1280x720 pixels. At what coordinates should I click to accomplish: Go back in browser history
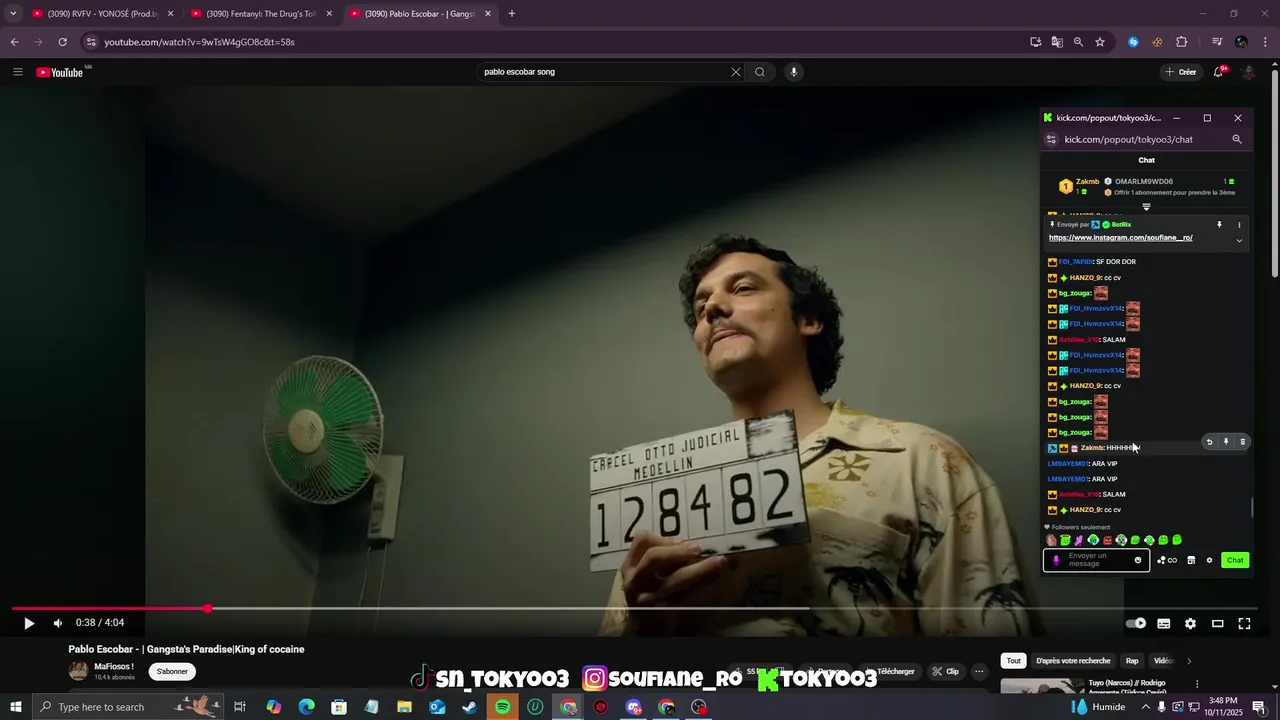pos(14,42)
